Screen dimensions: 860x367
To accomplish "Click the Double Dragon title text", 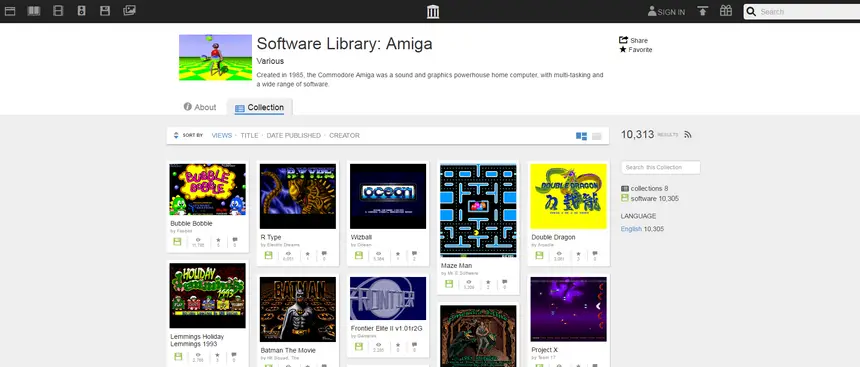I will tap(553, 237).
